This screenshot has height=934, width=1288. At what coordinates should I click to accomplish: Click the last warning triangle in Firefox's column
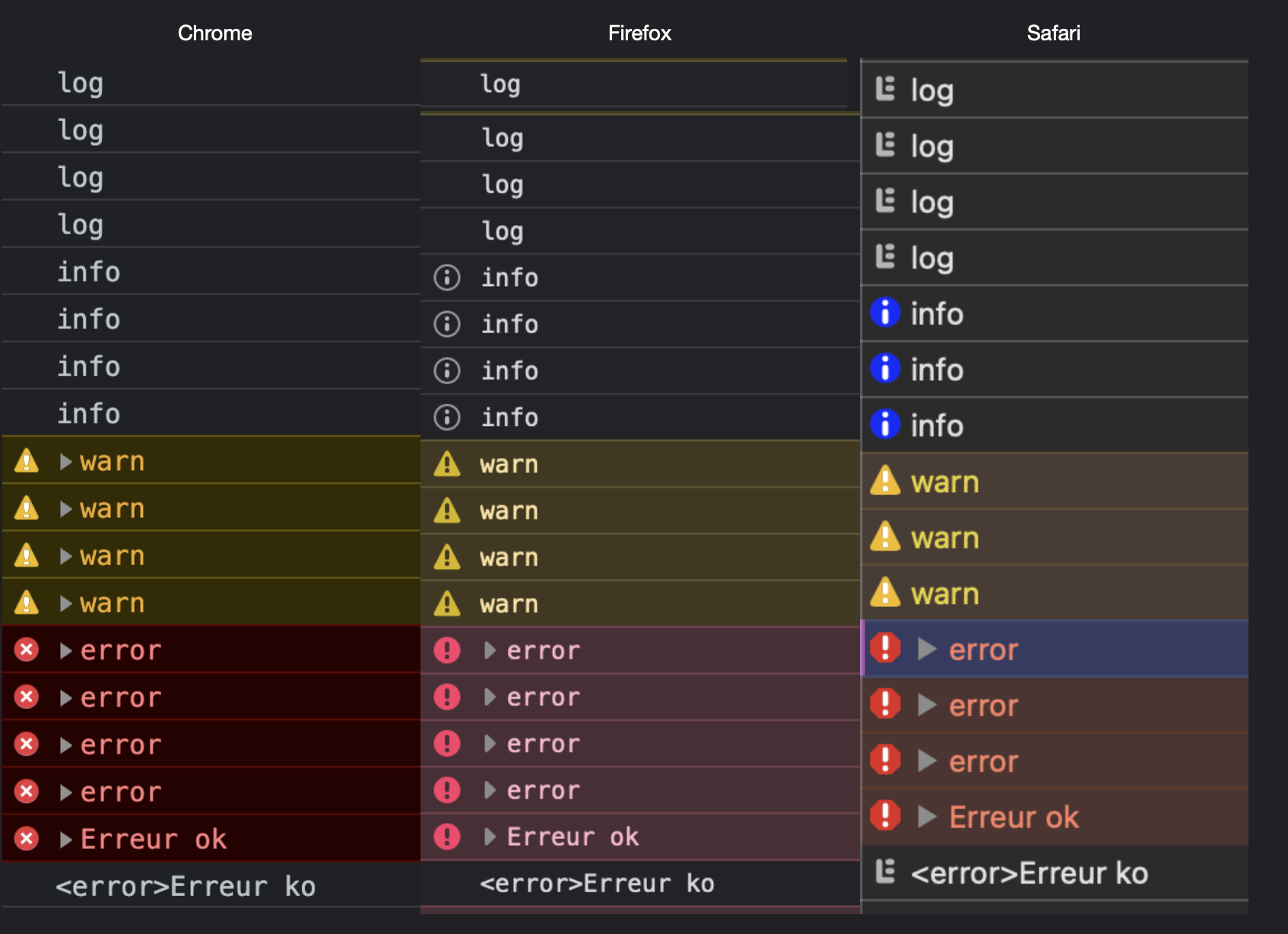(447, 604)
